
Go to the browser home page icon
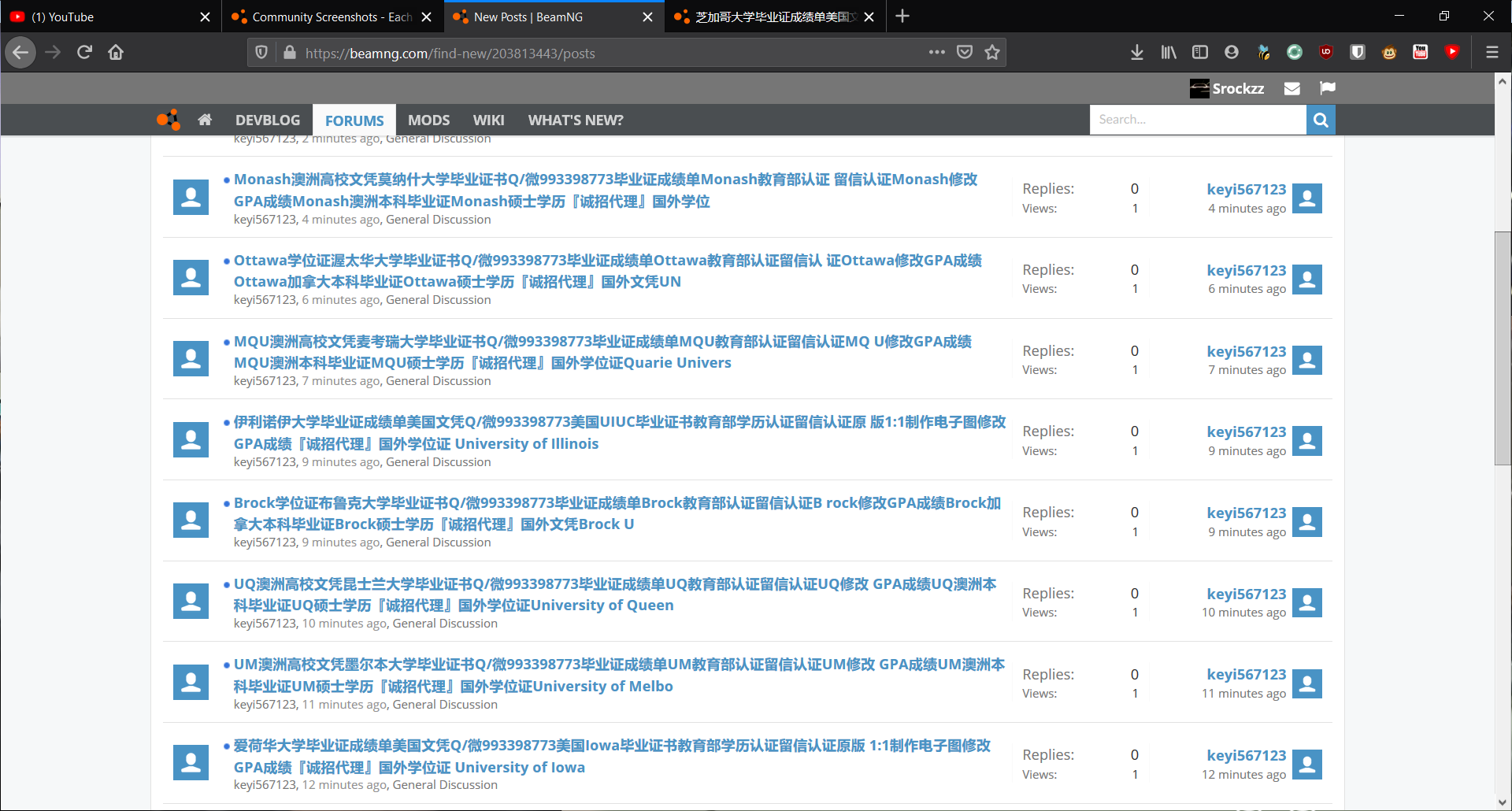coord(116,53)
